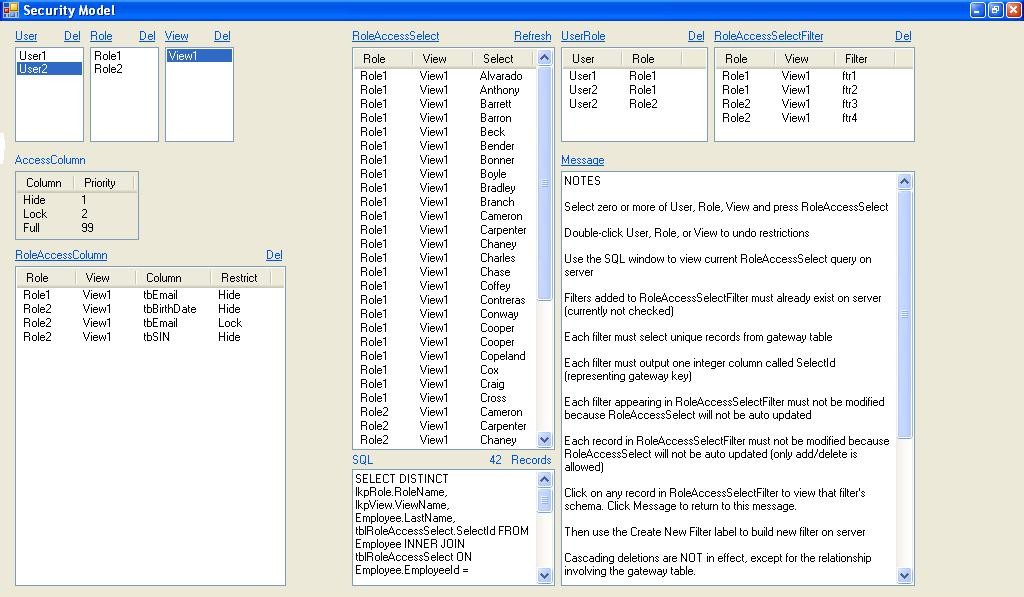Select the User2 Role2 row in UserRole
Viewport: 1024px width, 597px height.
(x=612, y=104)
